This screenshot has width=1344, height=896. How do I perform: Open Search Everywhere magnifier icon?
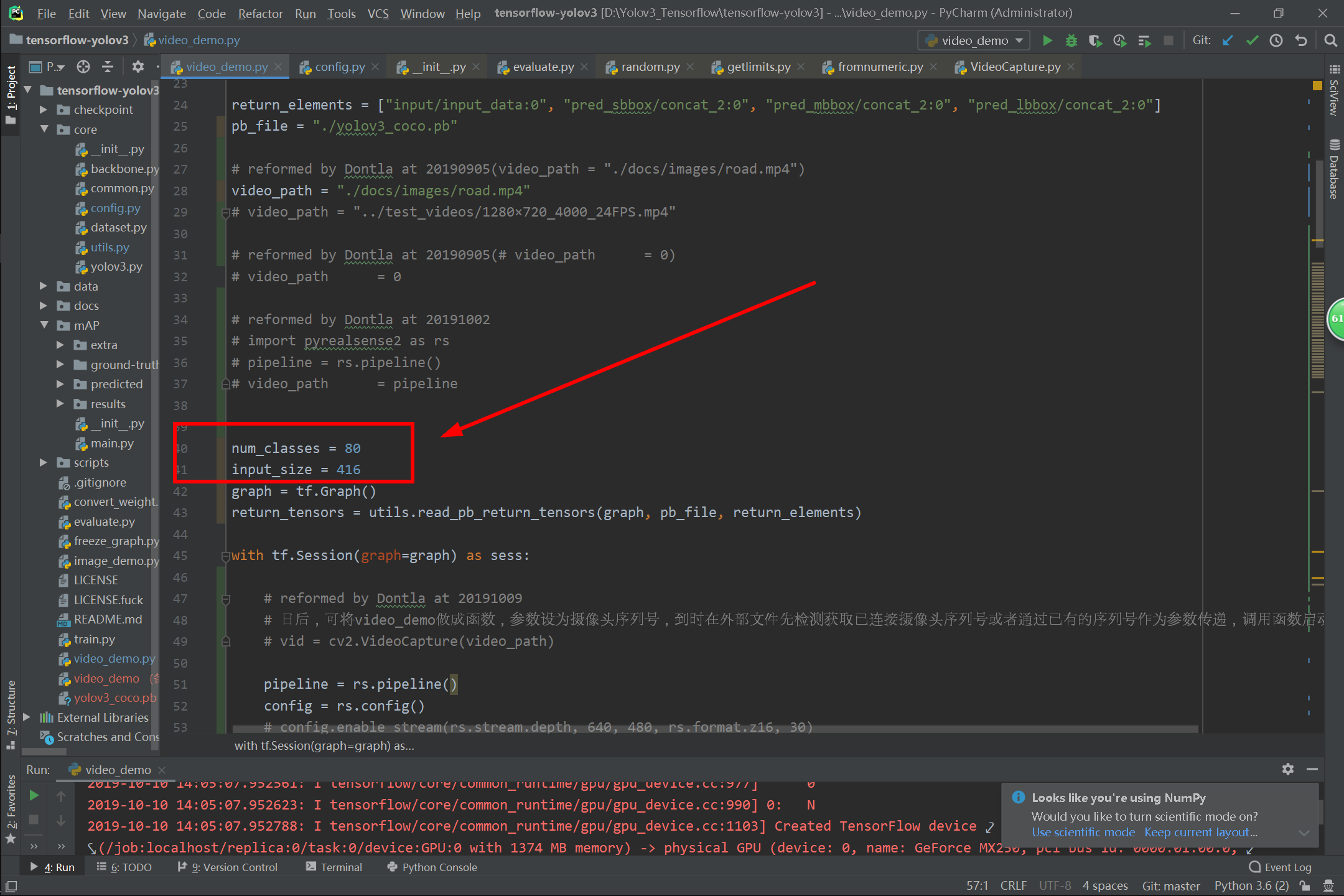(x=1330, y=40)
